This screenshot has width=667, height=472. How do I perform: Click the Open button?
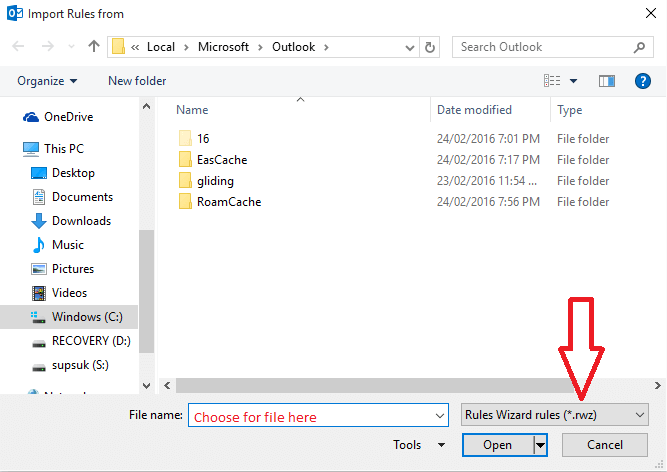[x=497, y=445]
